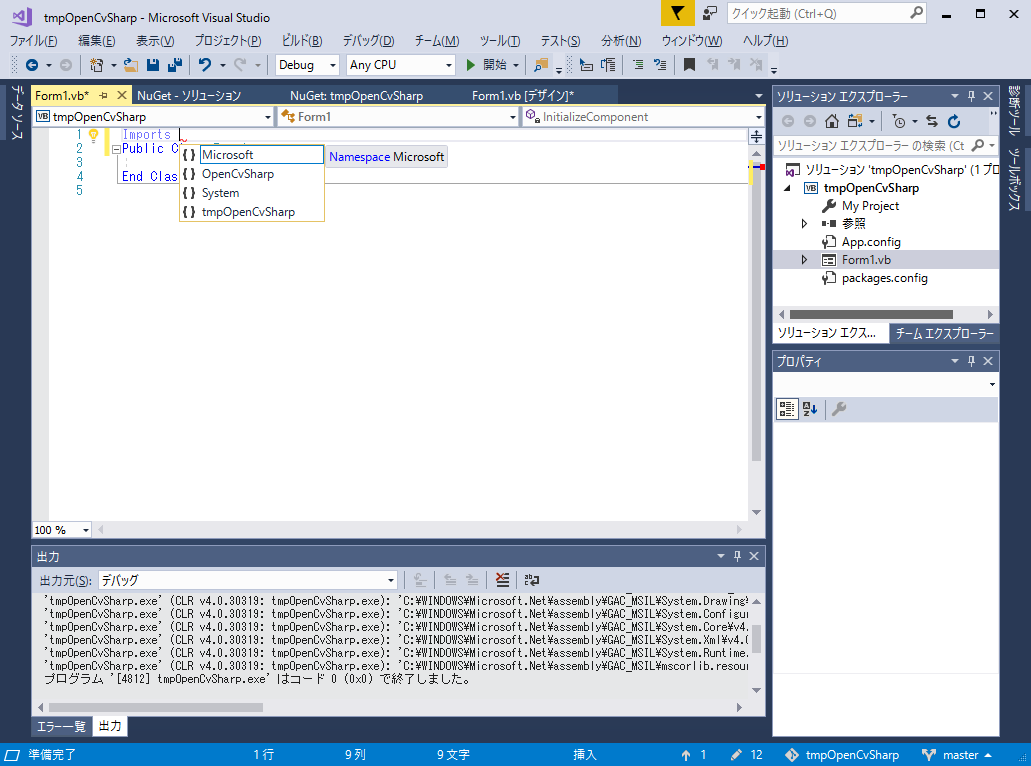1031x766 pixels.
Task: Open the ツール(T) menu
Action: click(x=500, y=41)
